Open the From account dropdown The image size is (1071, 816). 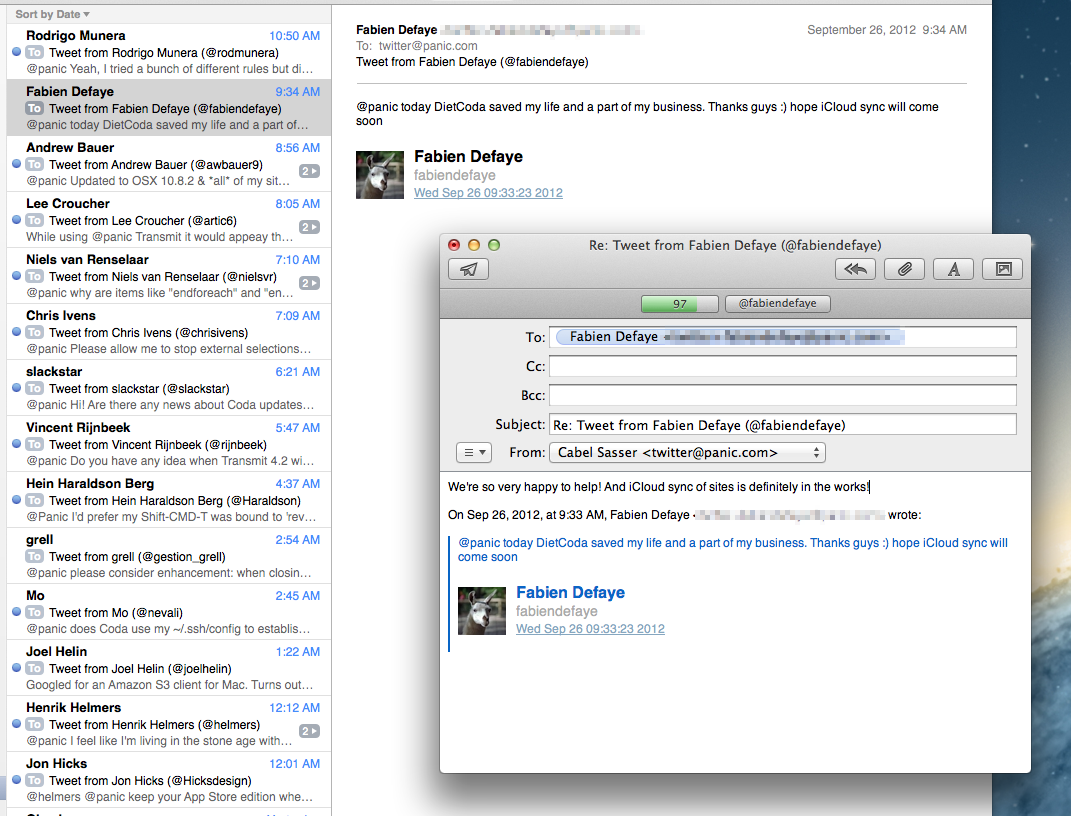[687, 453]
